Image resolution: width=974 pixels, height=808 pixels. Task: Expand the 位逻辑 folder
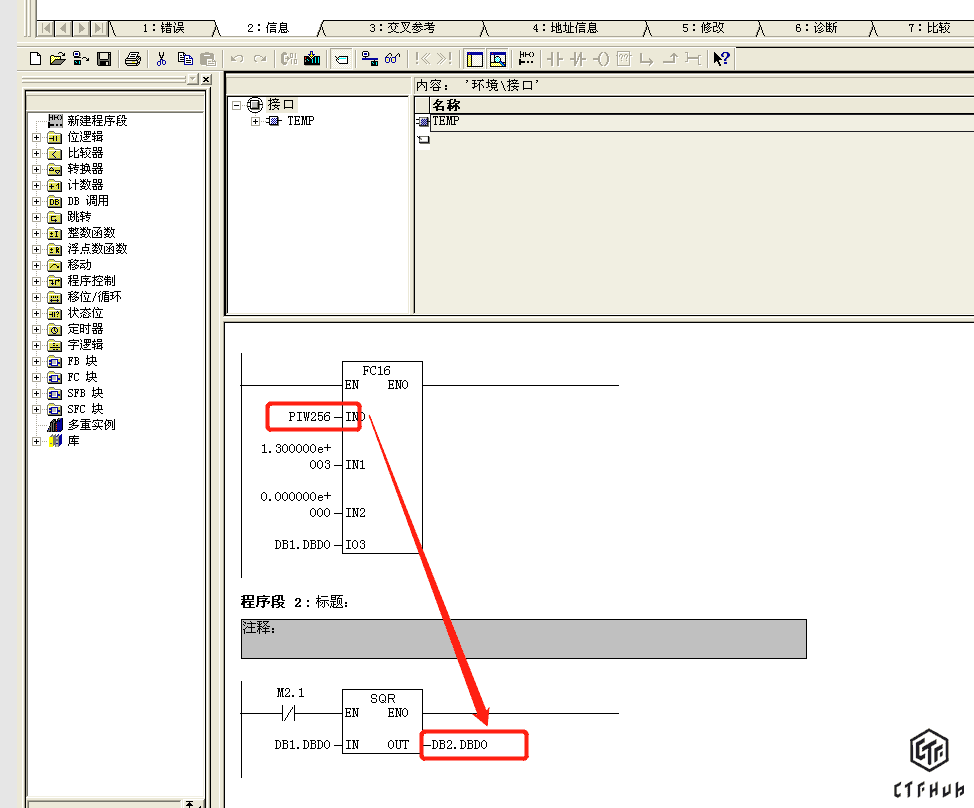tap(37, 137)
